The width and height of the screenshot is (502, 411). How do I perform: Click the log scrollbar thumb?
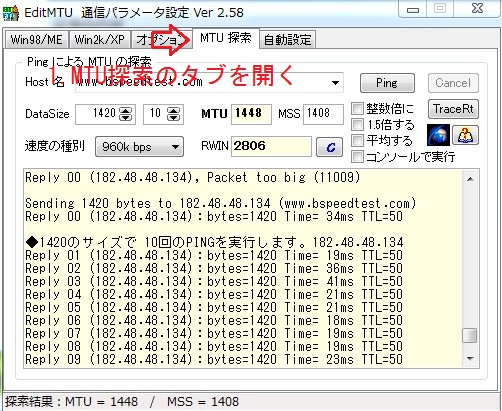[x=470, y=336]
